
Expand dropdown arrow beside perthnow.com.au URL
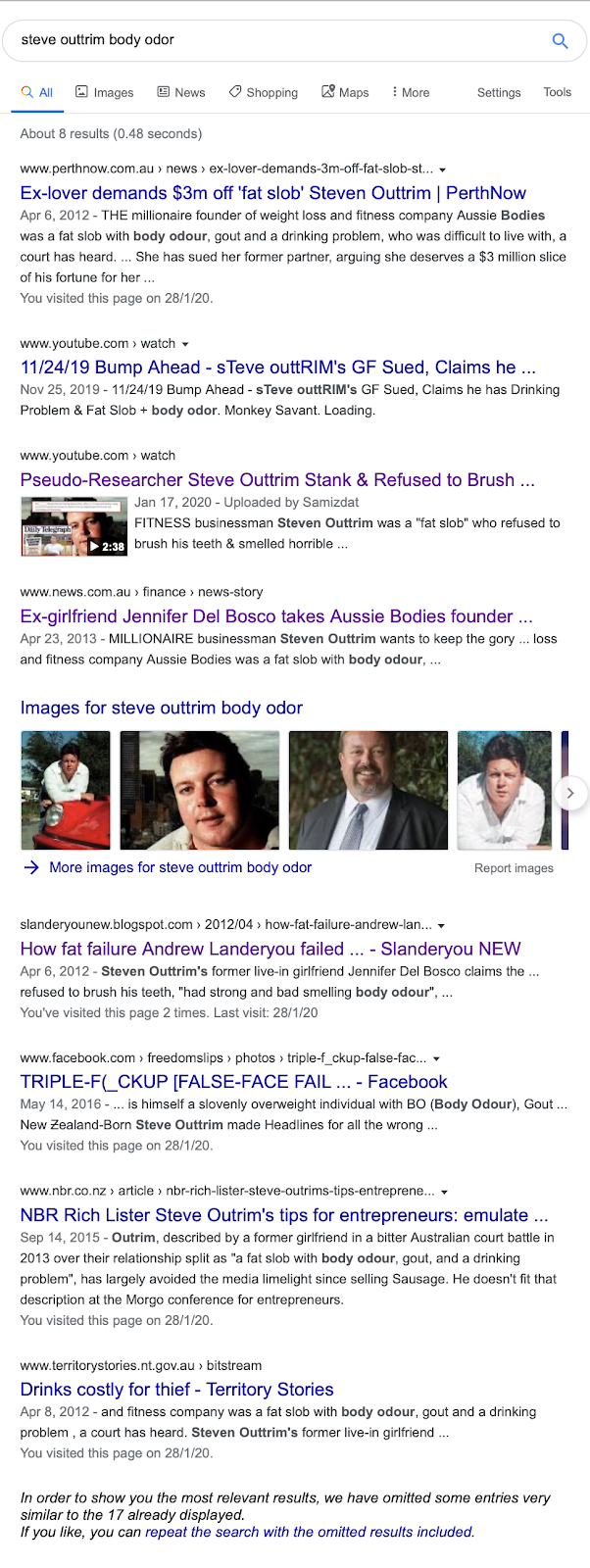coord(443,170)
